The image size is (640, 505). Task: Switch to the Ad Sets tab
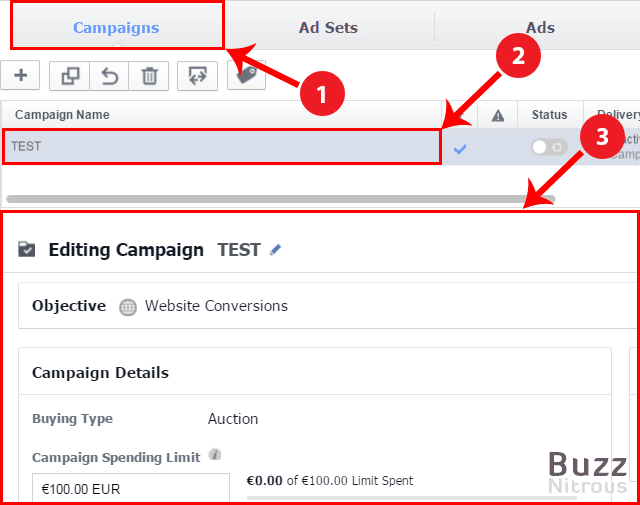328,27
